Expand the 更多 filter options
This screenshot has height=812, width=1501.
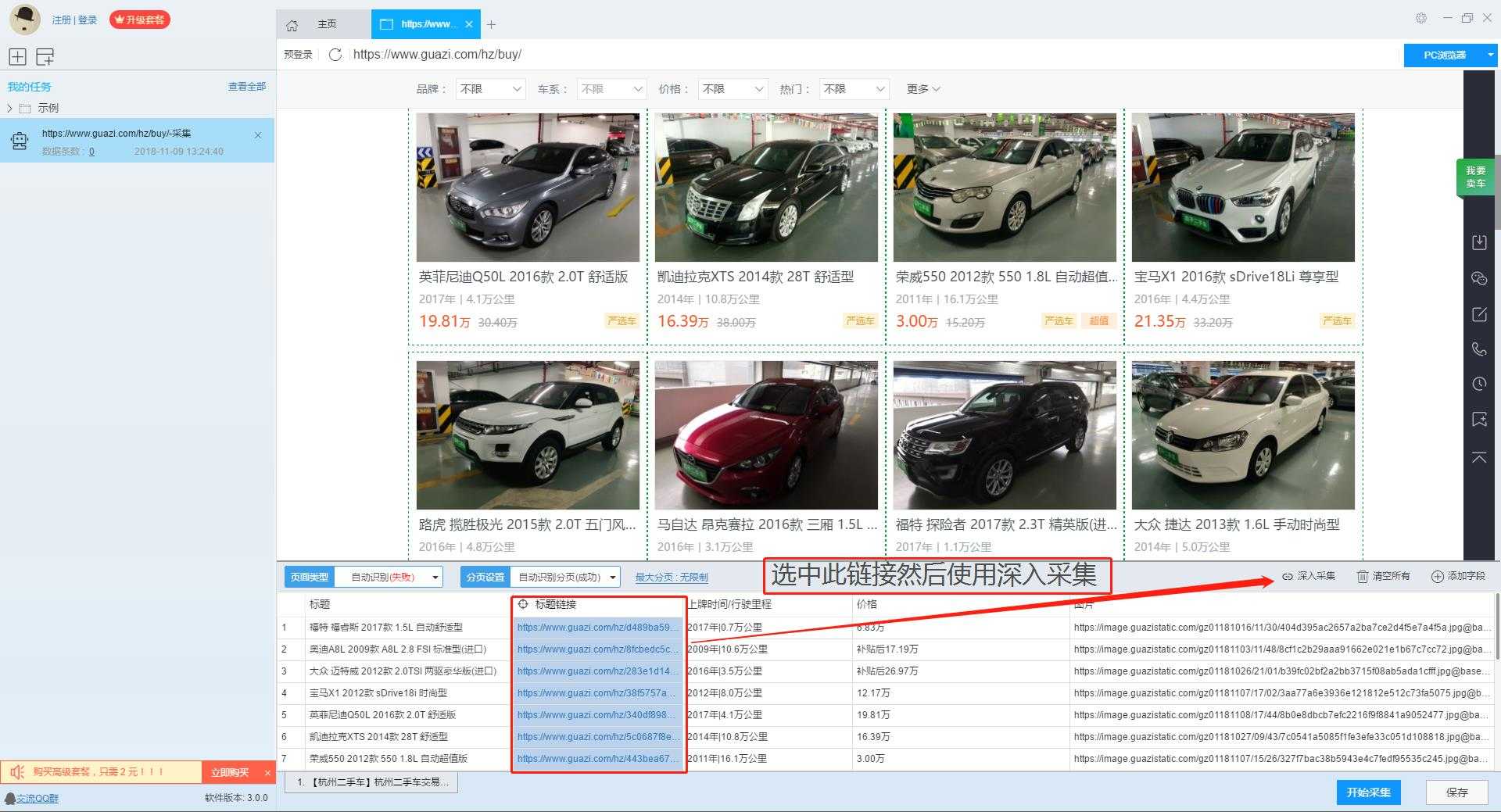tap(923, 89)
